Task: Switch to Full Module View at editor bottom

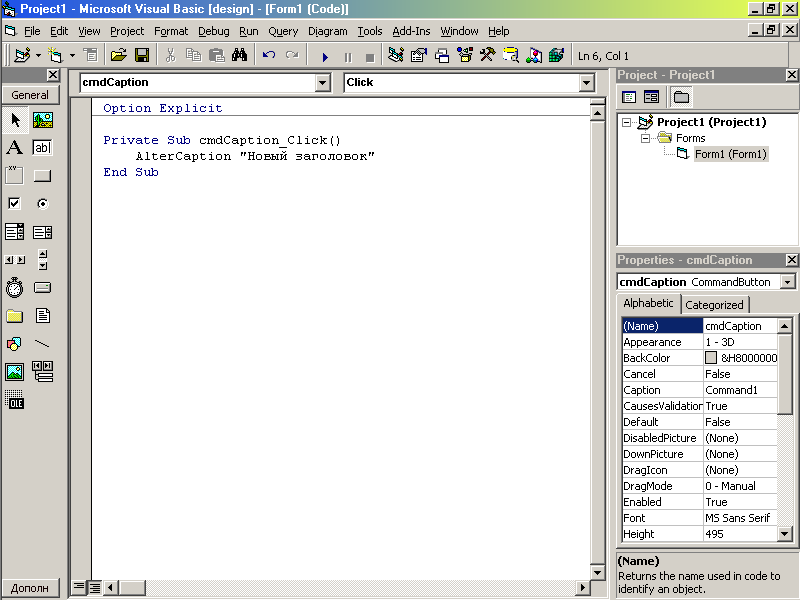Action: point(95,587)
